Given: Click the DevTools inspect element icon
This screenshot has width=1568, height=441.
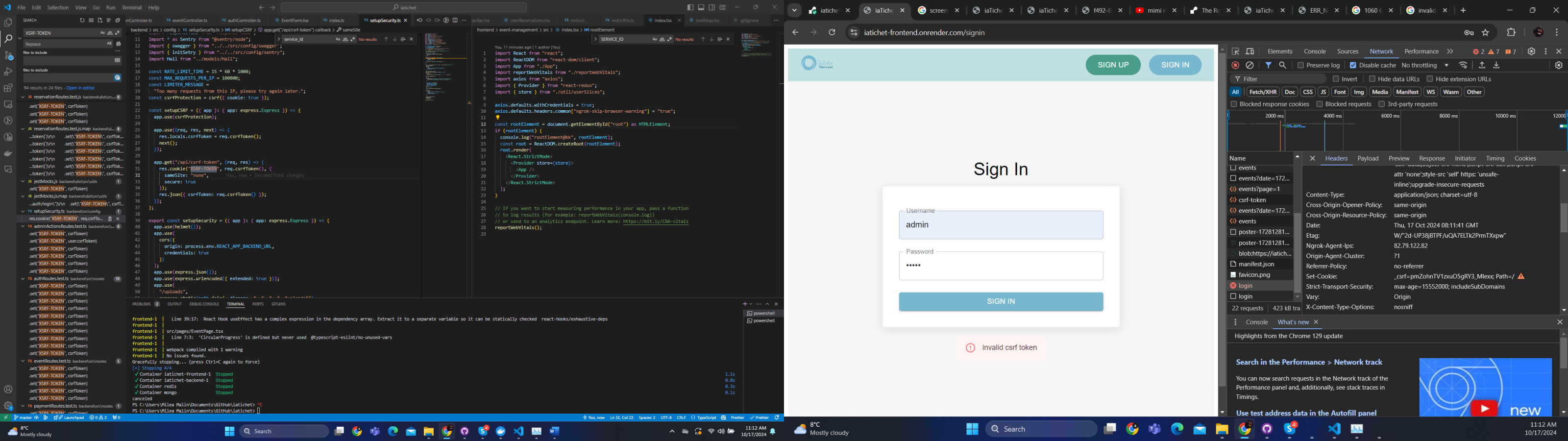Looking at the screenshot, I should [x=1236, y=52].
